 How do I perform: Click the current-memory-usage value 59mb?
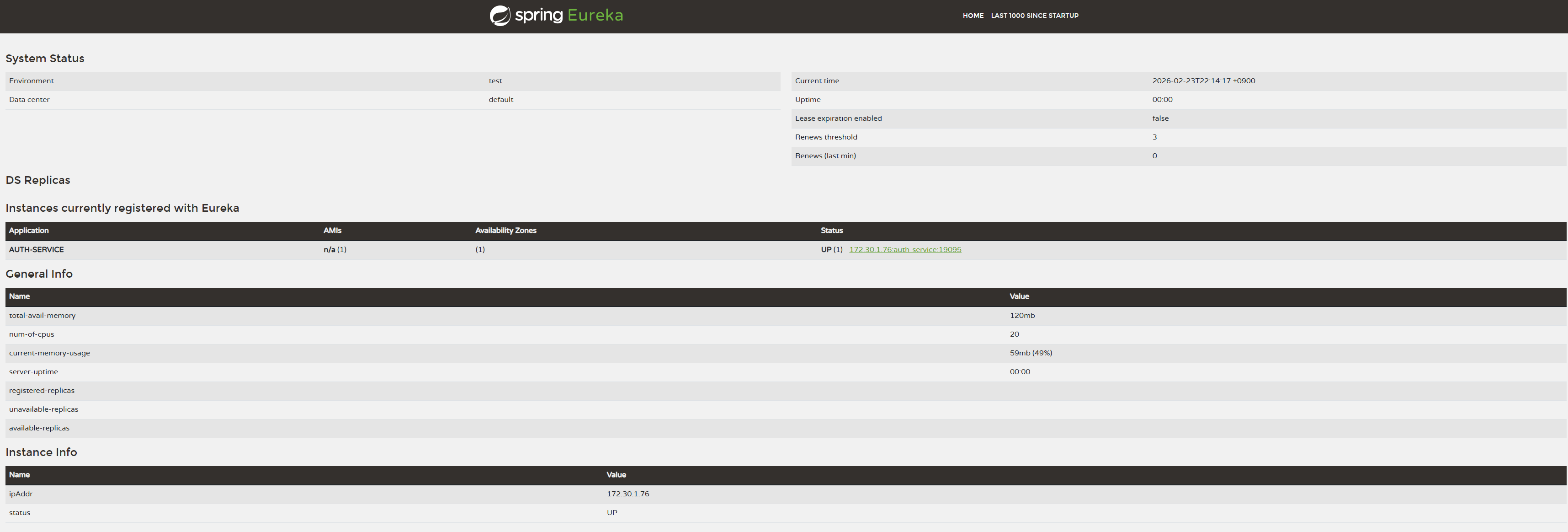tap(1031, 354)
